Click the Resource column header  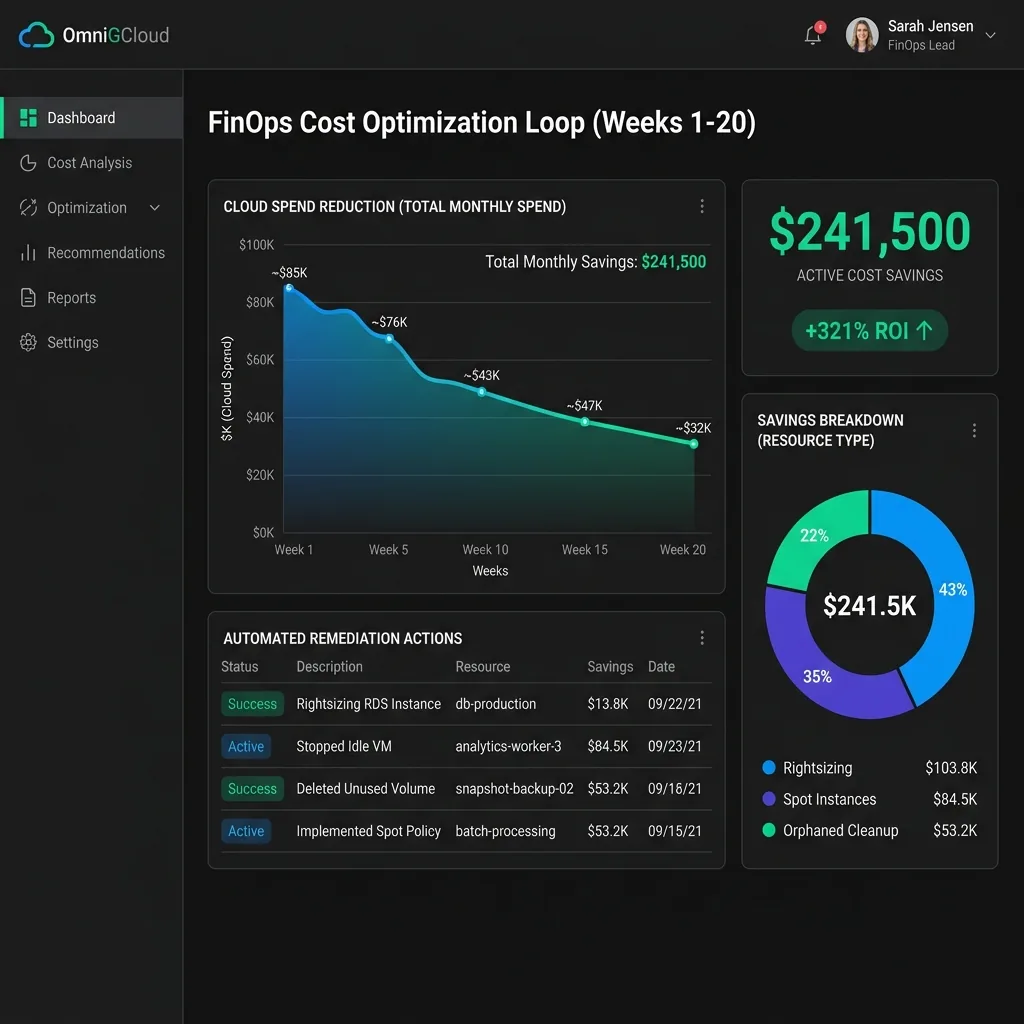pos(483,667)
